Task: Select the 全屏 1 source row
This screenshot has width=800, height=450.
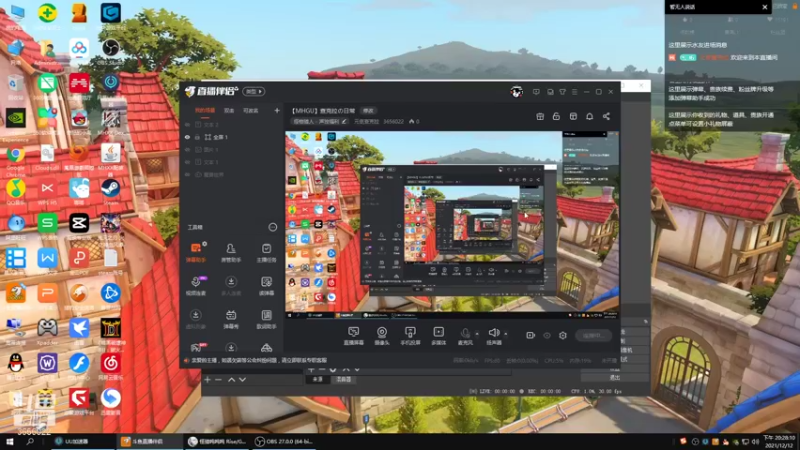Action: (x=232, y=137)
